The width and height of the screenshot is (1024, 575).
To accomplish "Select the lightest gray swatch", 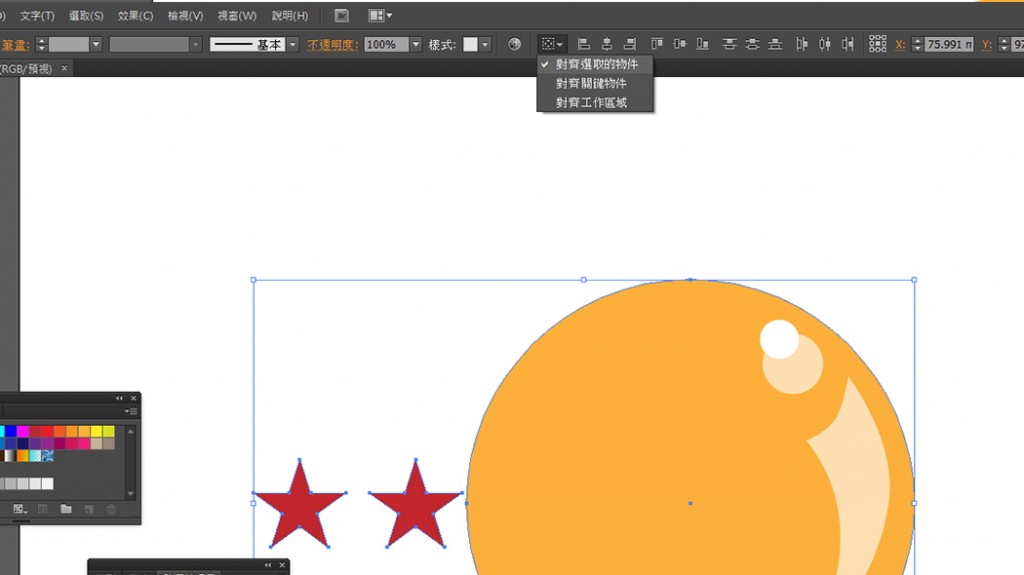I will pyautogui.click(x=48, y=484).
